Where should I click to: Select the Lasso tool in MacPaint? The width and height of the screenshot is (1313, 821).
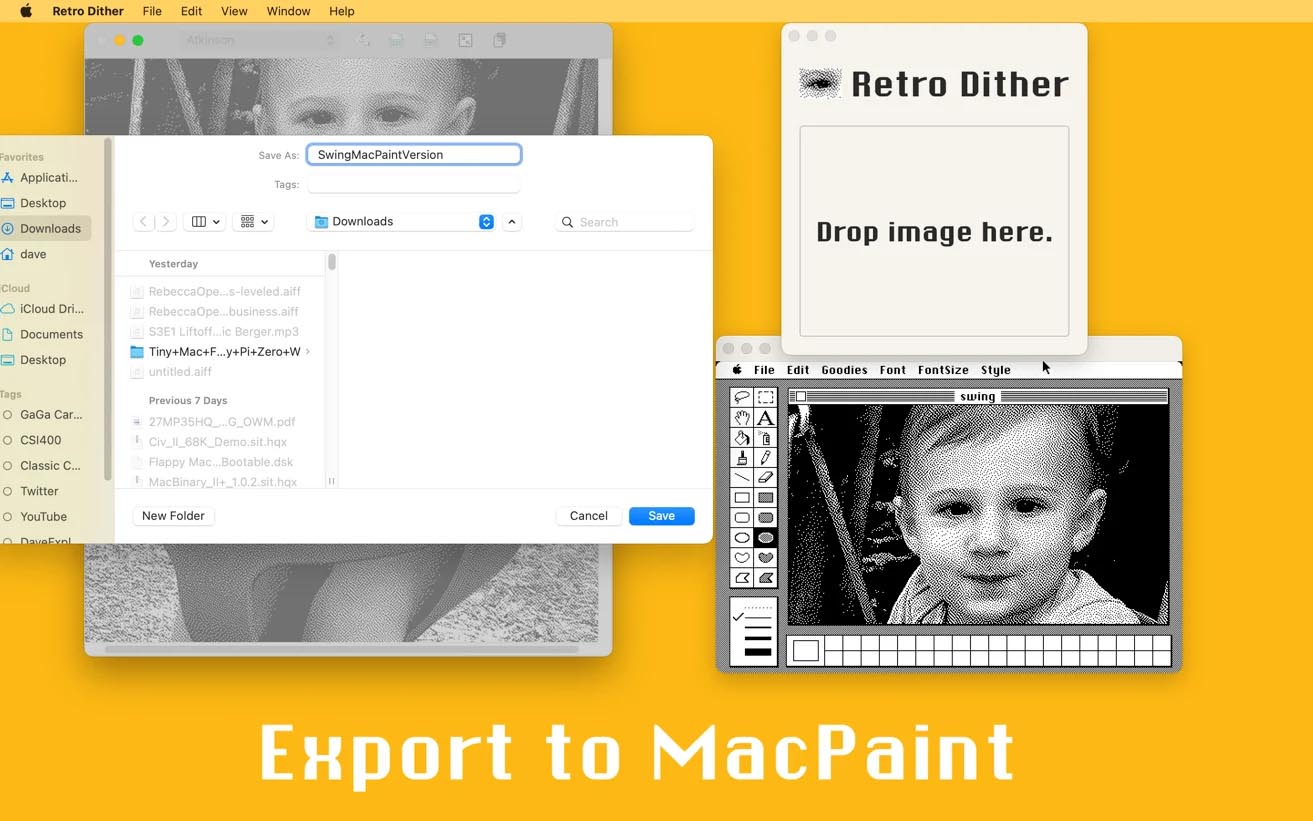click(741, 397)
